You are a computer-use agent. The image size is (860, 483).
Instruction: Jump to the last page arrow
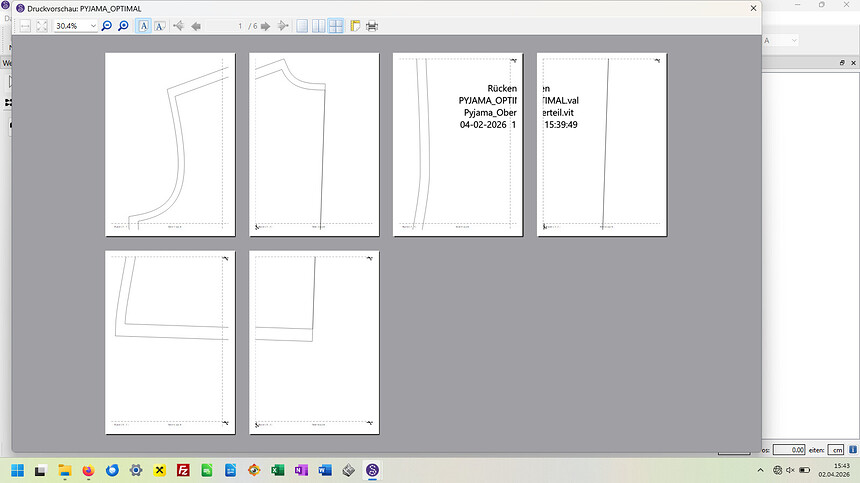(x=283, y=25)
